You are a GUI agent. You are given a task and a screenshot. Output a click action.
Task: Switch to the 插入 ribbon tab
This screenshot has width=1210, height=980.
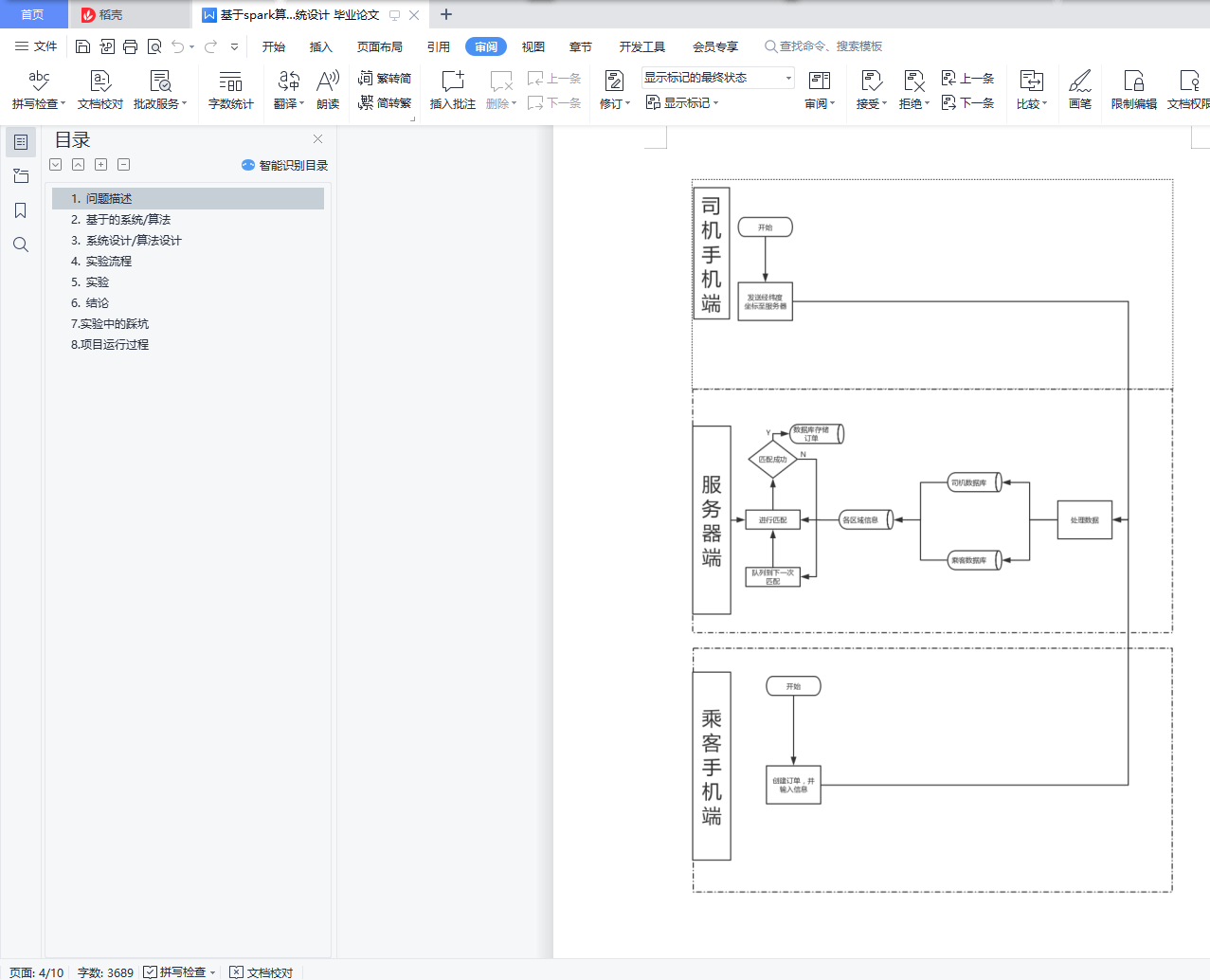click(321, 46)
